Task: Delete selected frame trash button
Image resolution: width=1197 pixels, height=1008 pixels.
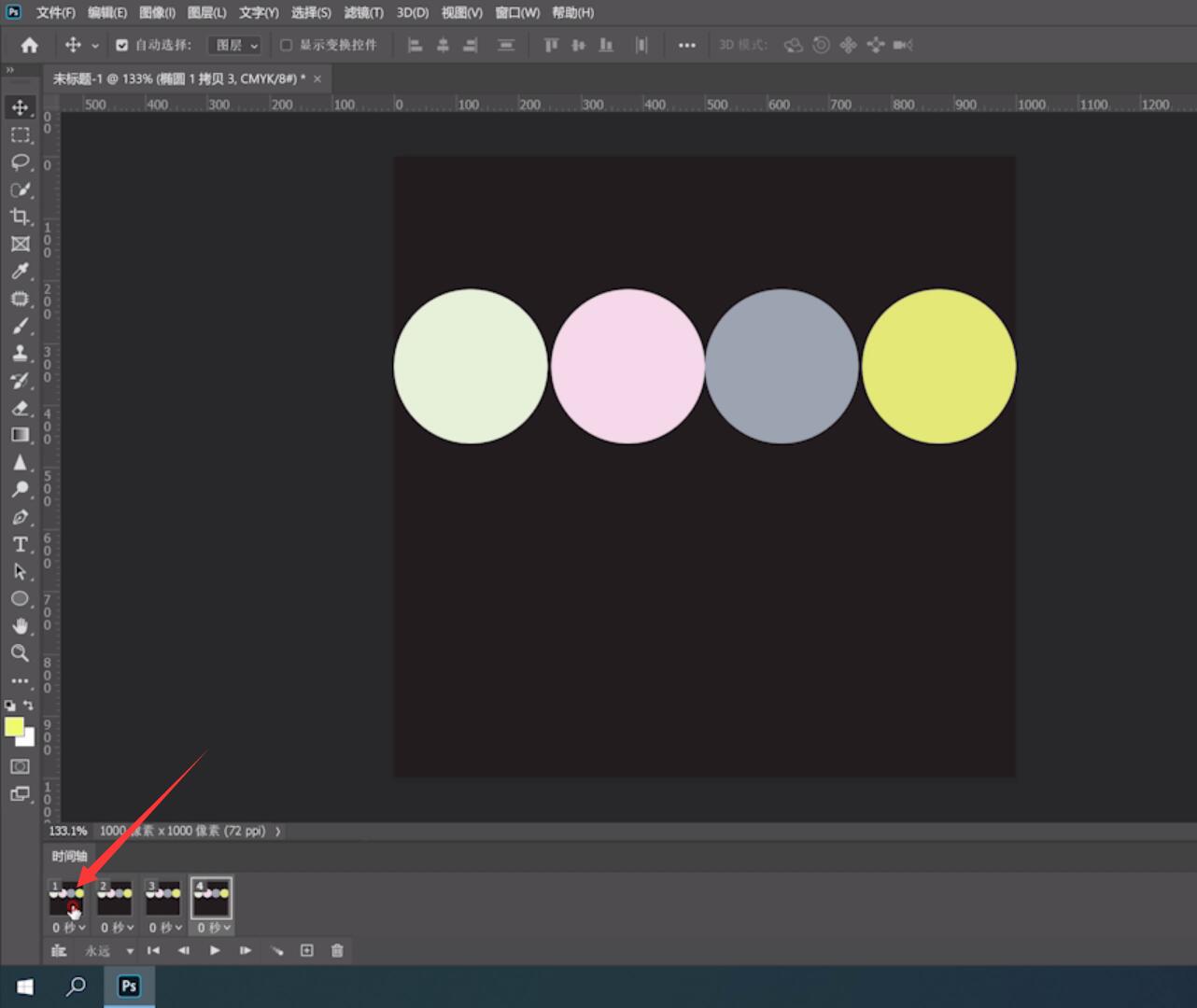Action: tap(337, 950)
